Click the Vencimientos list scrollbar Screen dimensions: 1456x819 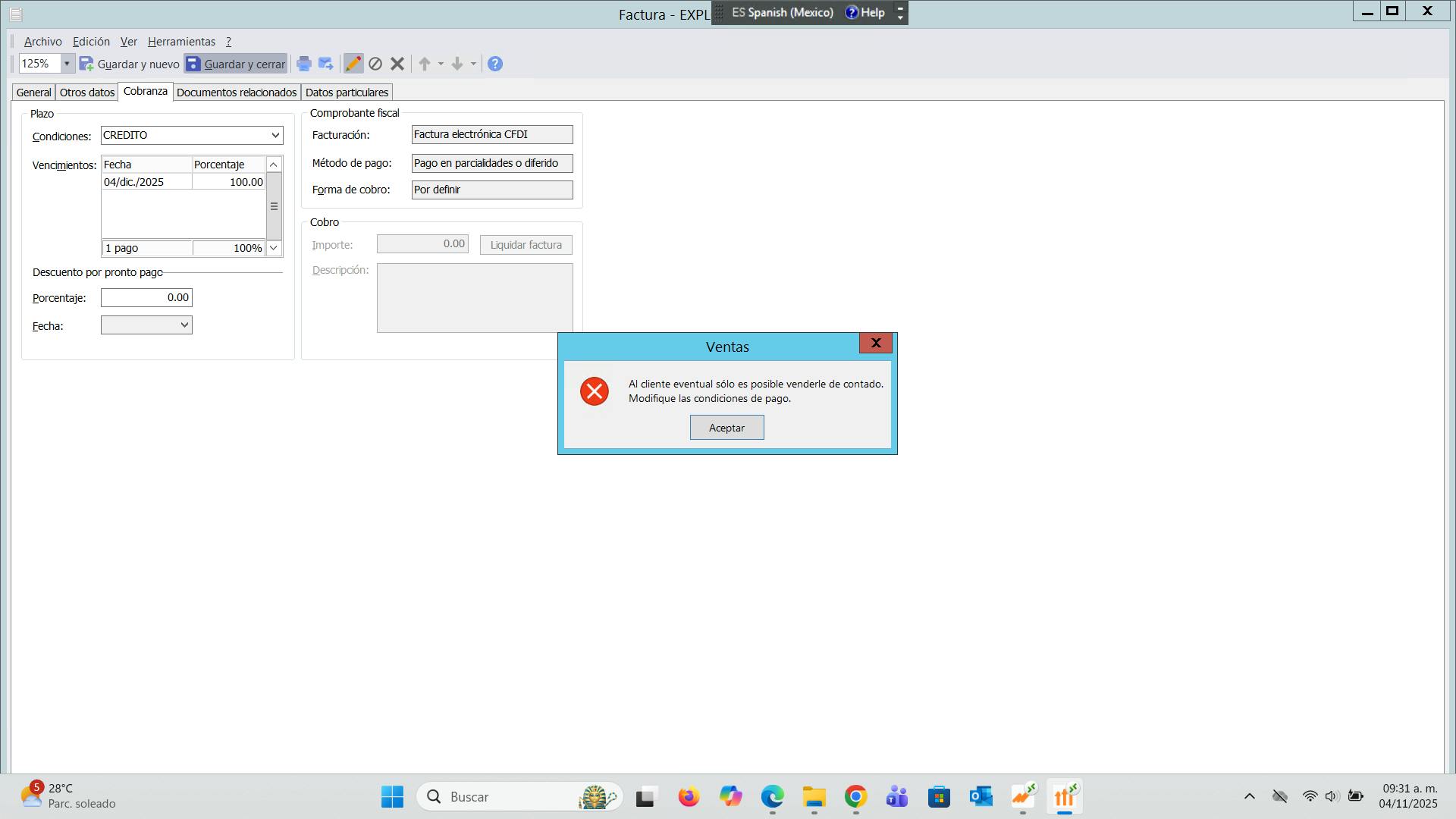(x=274, y=206)
